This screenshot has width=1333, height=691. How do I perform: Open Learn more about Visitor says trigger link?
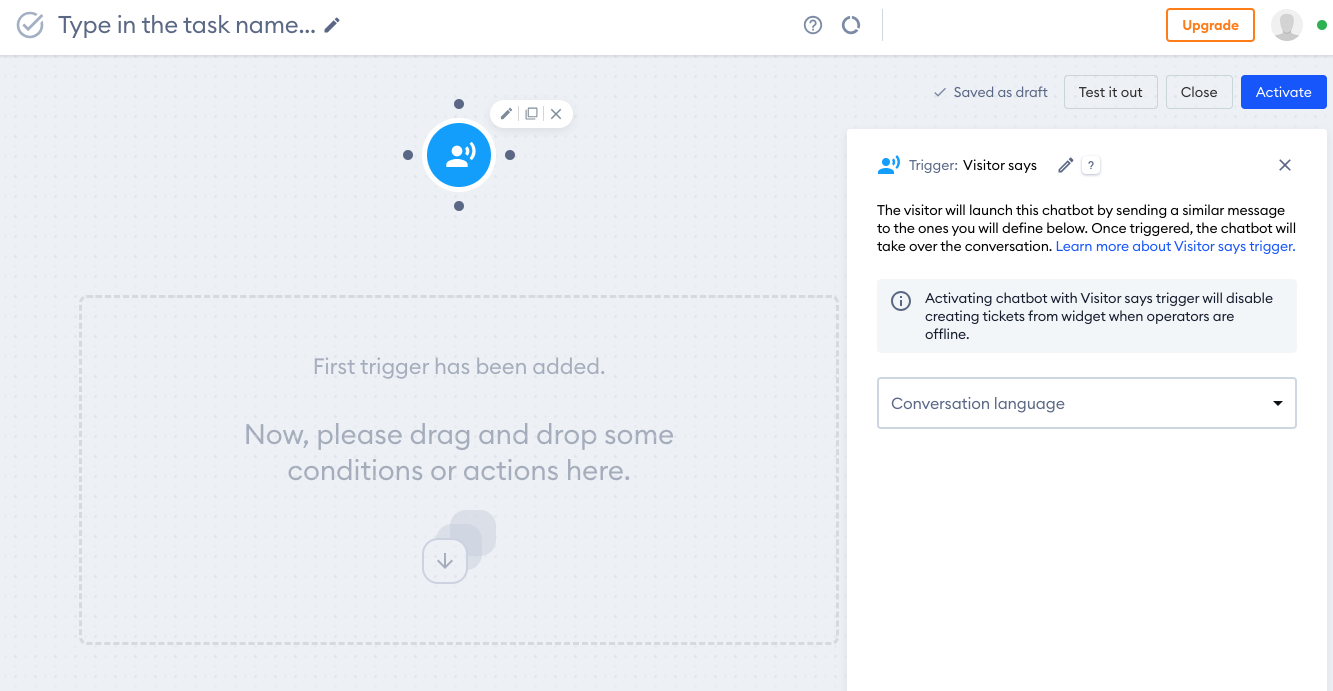(x=1175, y=246)
